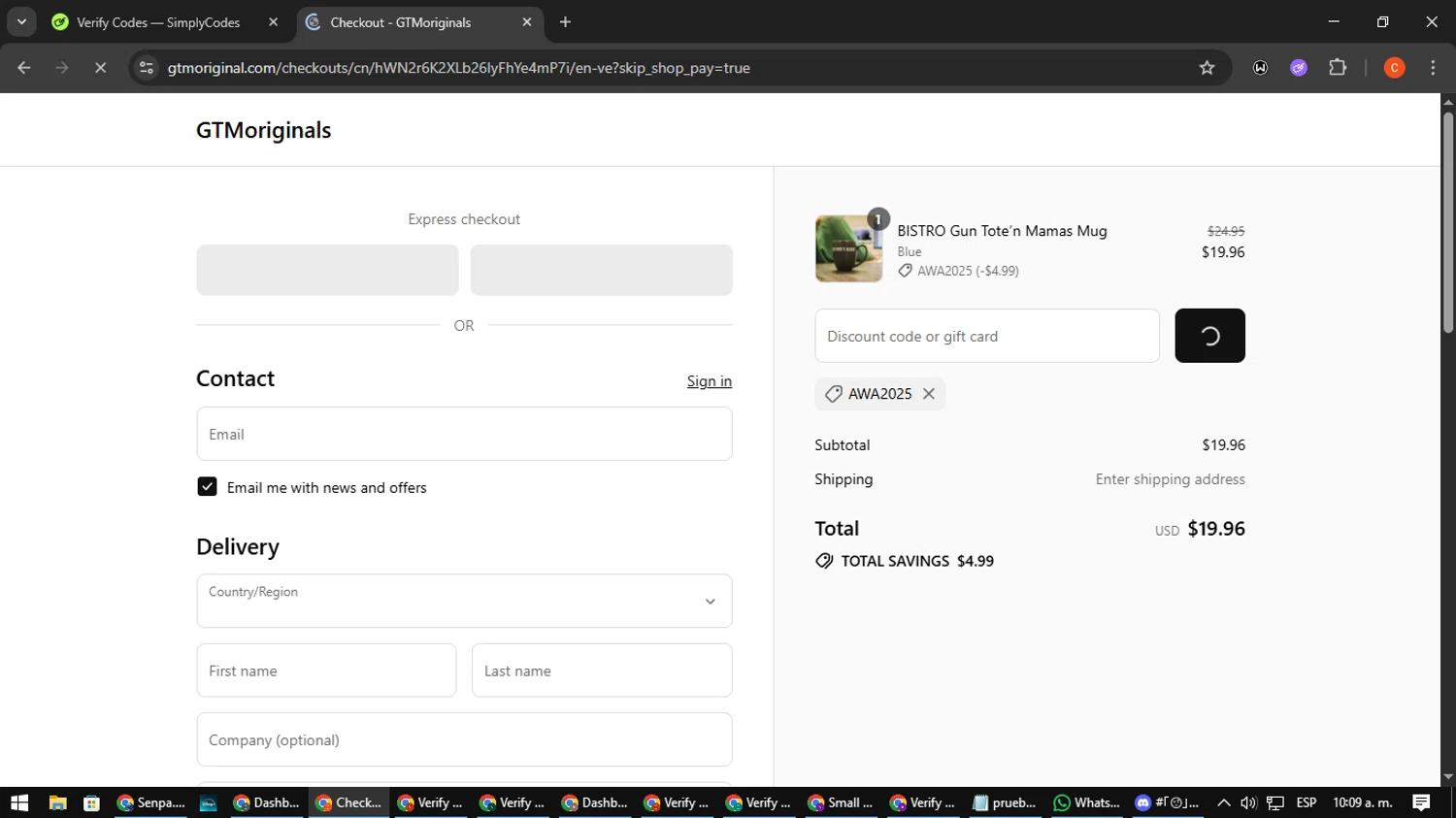Click the Enter shipping address text

1170,479
